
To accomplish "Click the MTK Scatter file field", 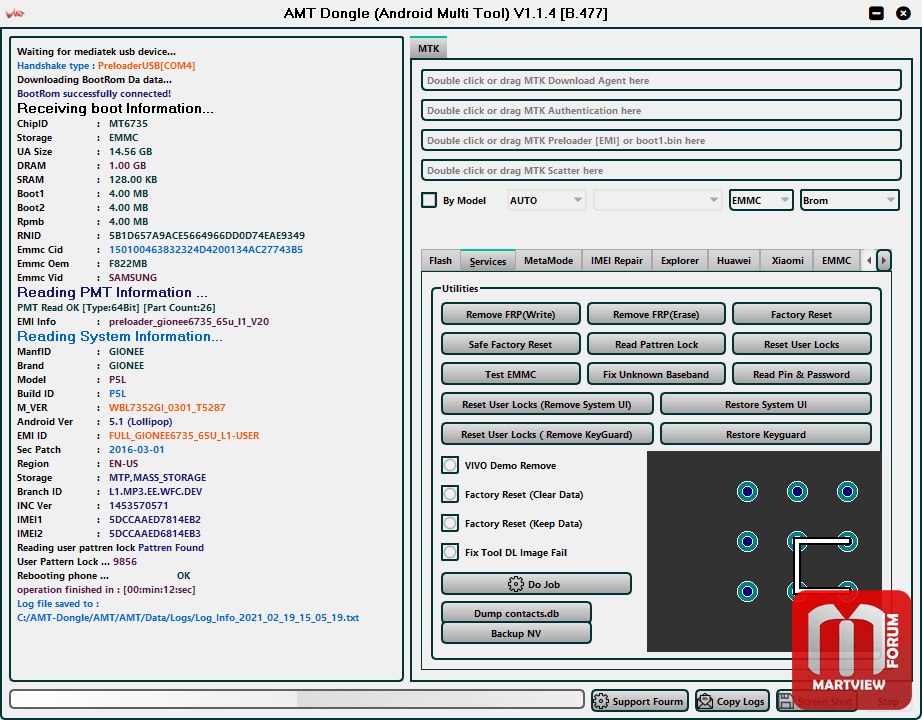I will pos(661,171).
